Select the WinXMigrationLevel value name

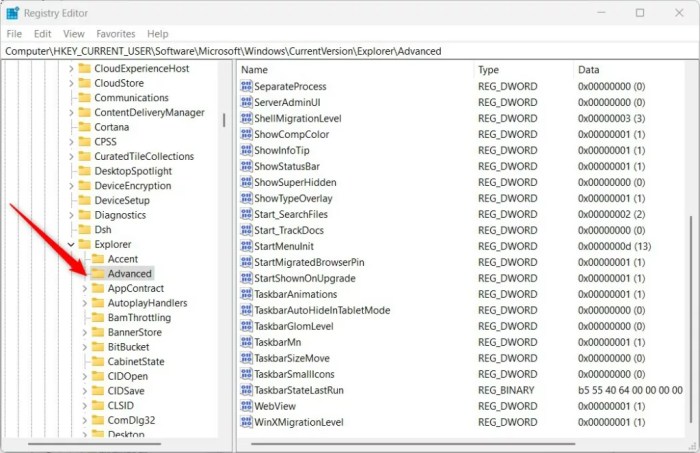(299, 422)
